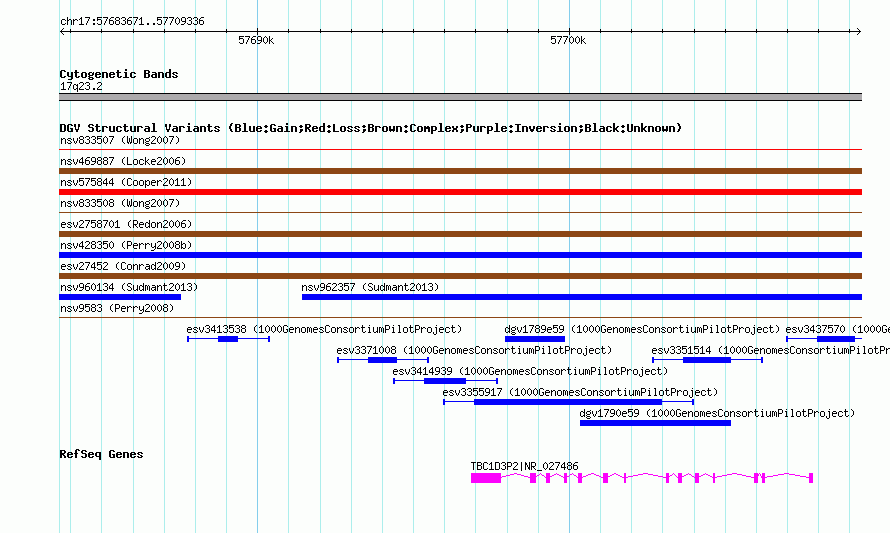This screenshot has height=533, width=890.
Task: Click the red nsv575844 loss bar
Action: click(460, 192)
